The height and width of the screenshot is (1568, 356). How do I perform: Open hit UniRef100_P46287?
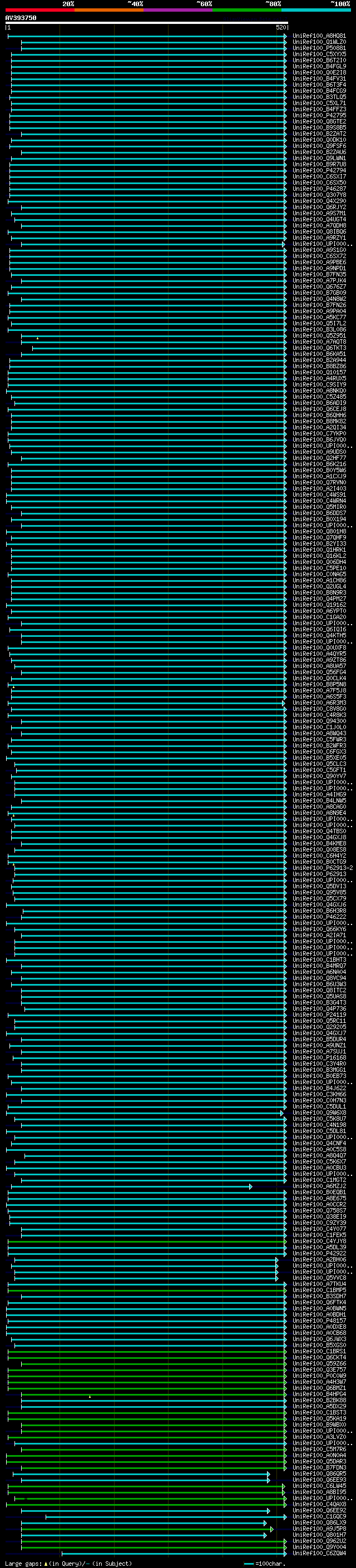click(319, 189)
